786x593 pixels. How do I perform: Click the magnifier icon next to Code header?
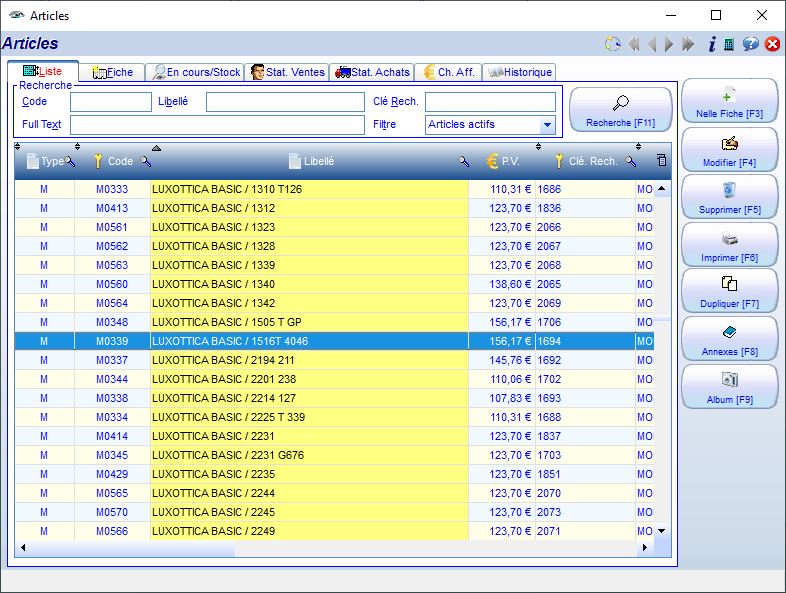click(x=146, y=161)
